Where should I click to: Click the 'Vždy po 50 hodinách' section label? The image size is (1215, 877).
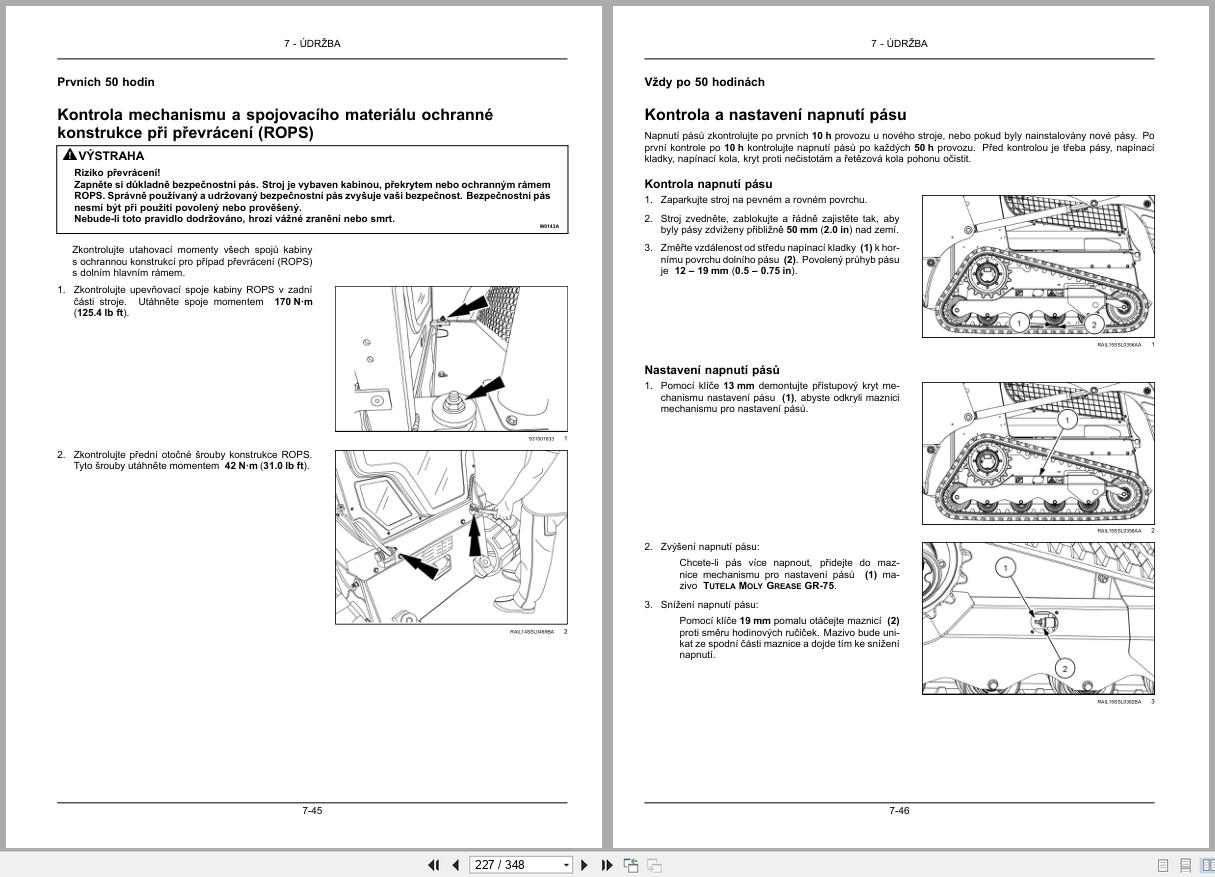coord(705,82)
